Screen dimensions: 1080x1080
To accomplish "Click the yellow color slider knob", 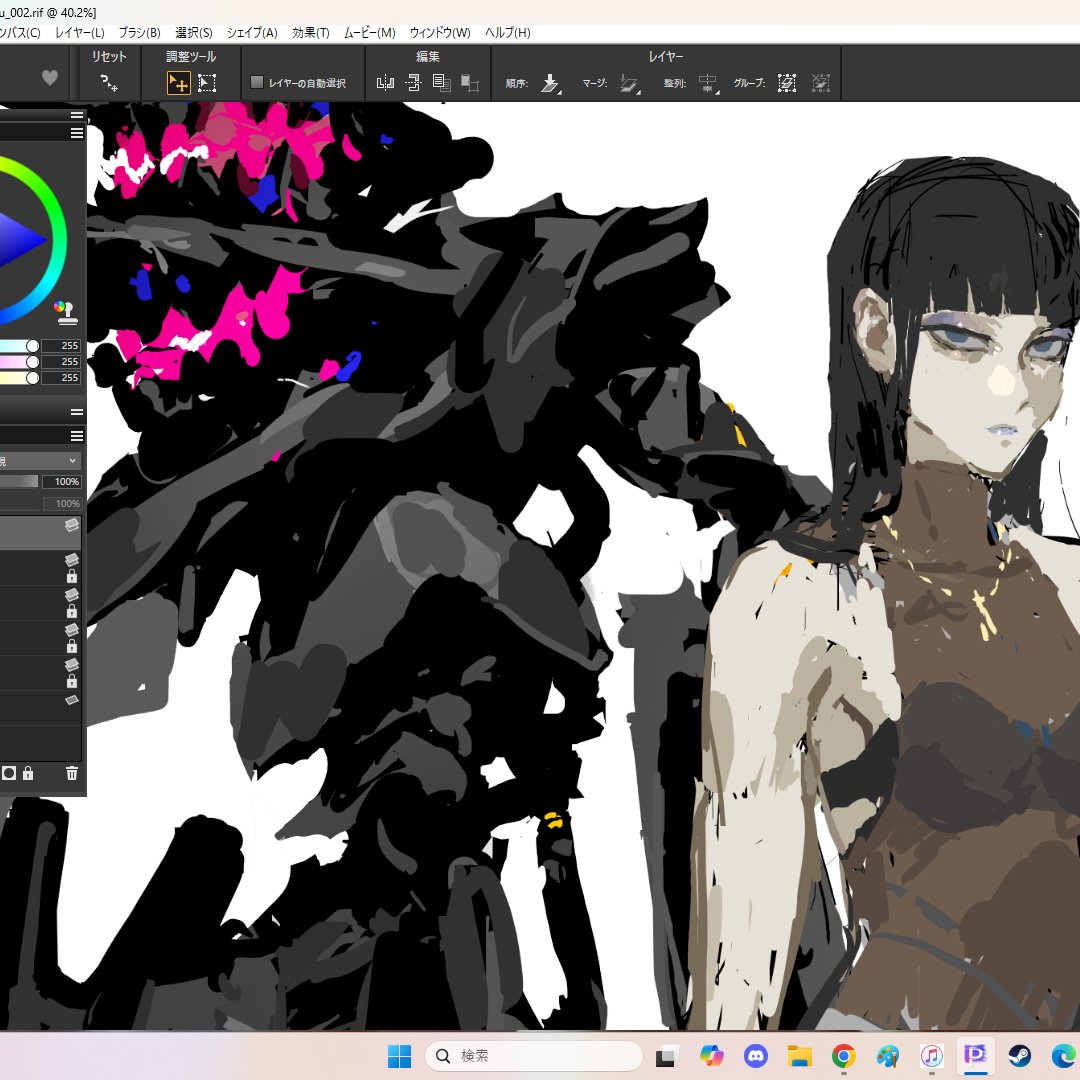I will click(32, 377).
